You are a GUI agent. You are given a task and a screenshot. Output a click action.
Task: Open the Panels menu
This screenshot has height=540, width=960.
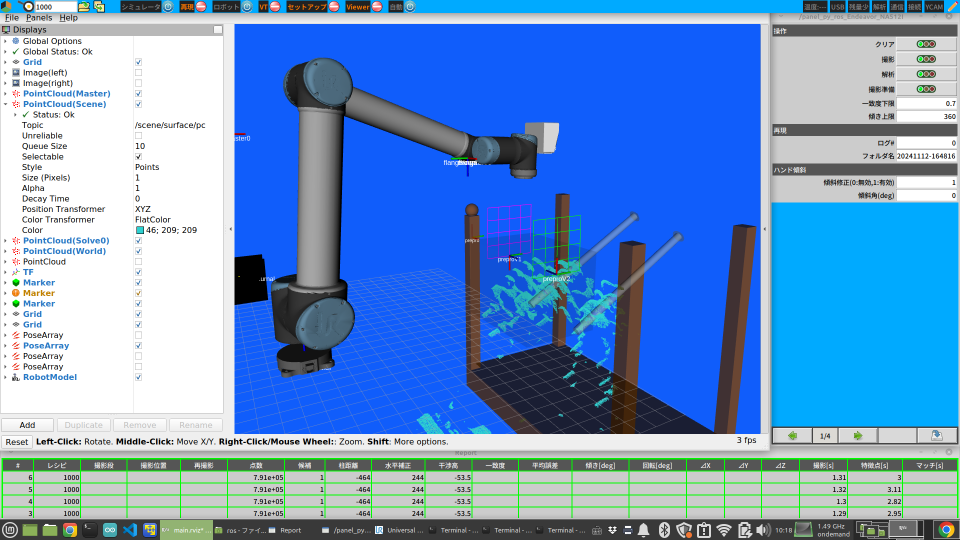tap(39, 18)
